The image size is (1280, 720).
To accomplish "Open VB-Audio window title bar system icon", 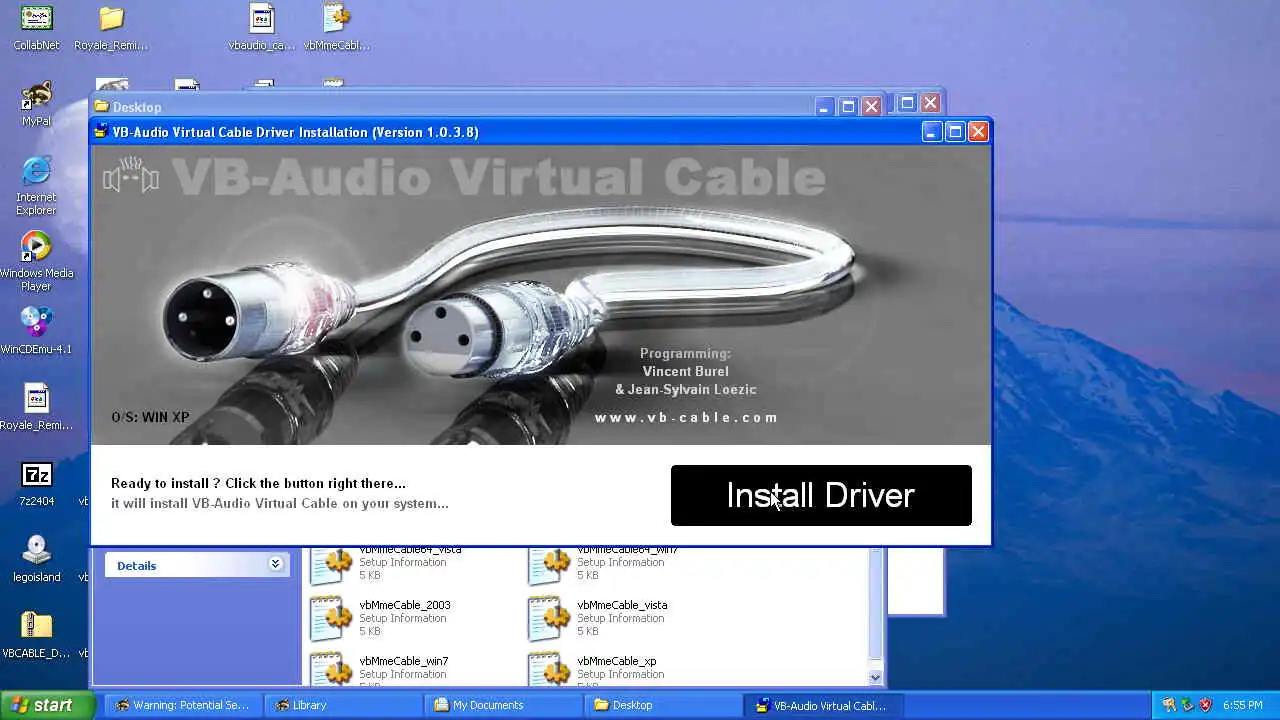I will (x=101, y=132).
